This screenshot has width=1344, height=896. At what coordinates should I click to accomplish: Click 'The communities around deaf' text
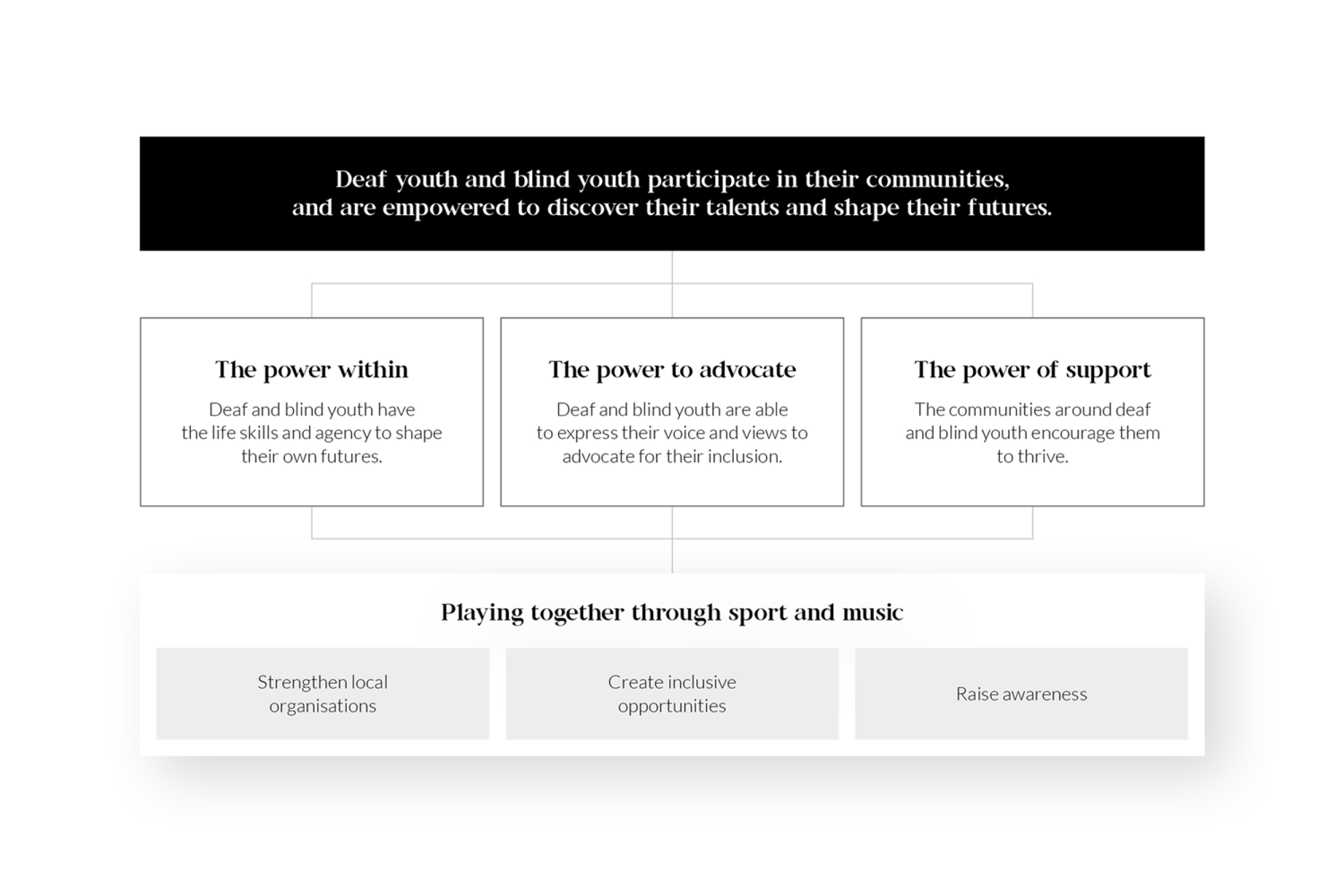click(x=1032, y=409)
